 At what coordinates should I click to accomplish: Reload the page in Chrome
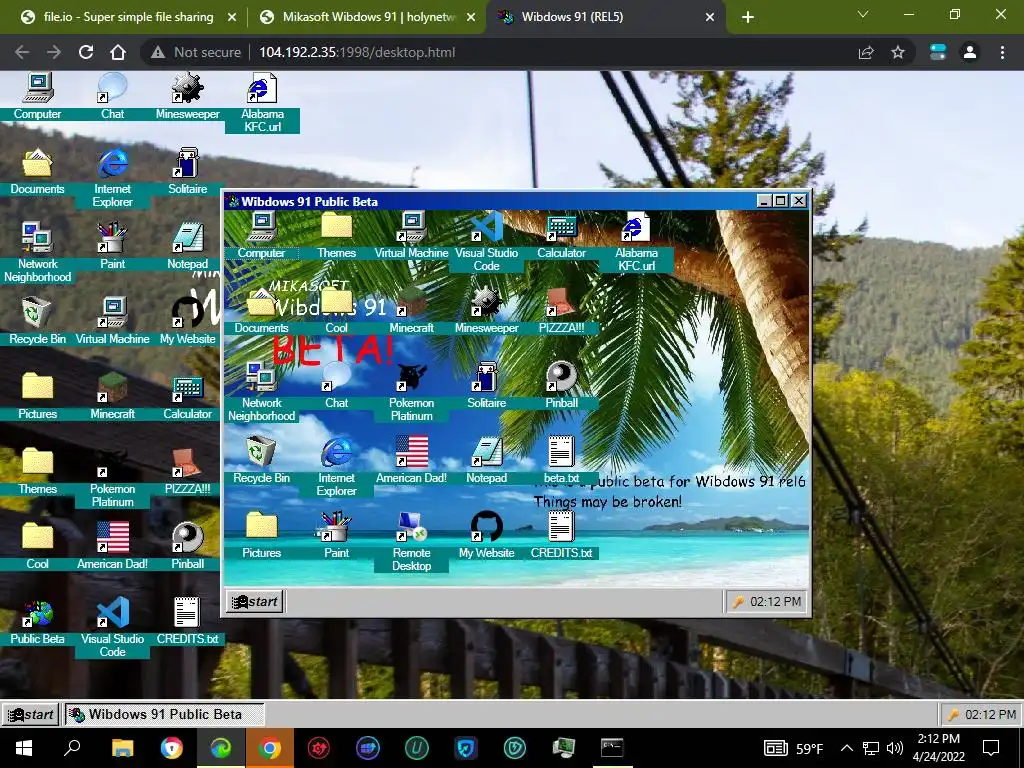86,52
